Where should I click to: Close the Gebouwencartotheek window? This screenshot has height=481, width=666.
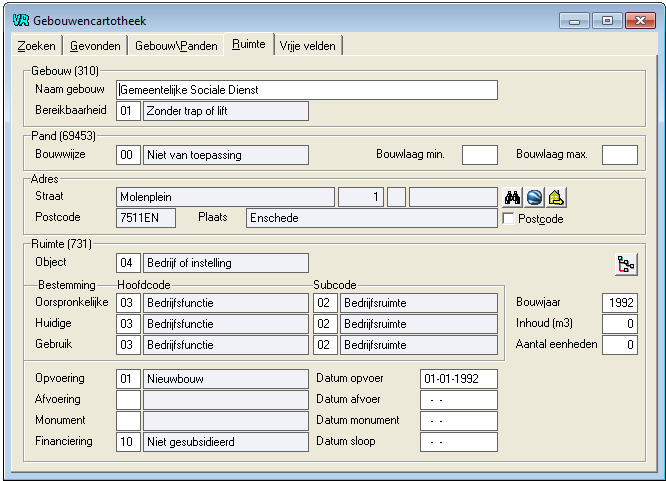tap(641, 20)
